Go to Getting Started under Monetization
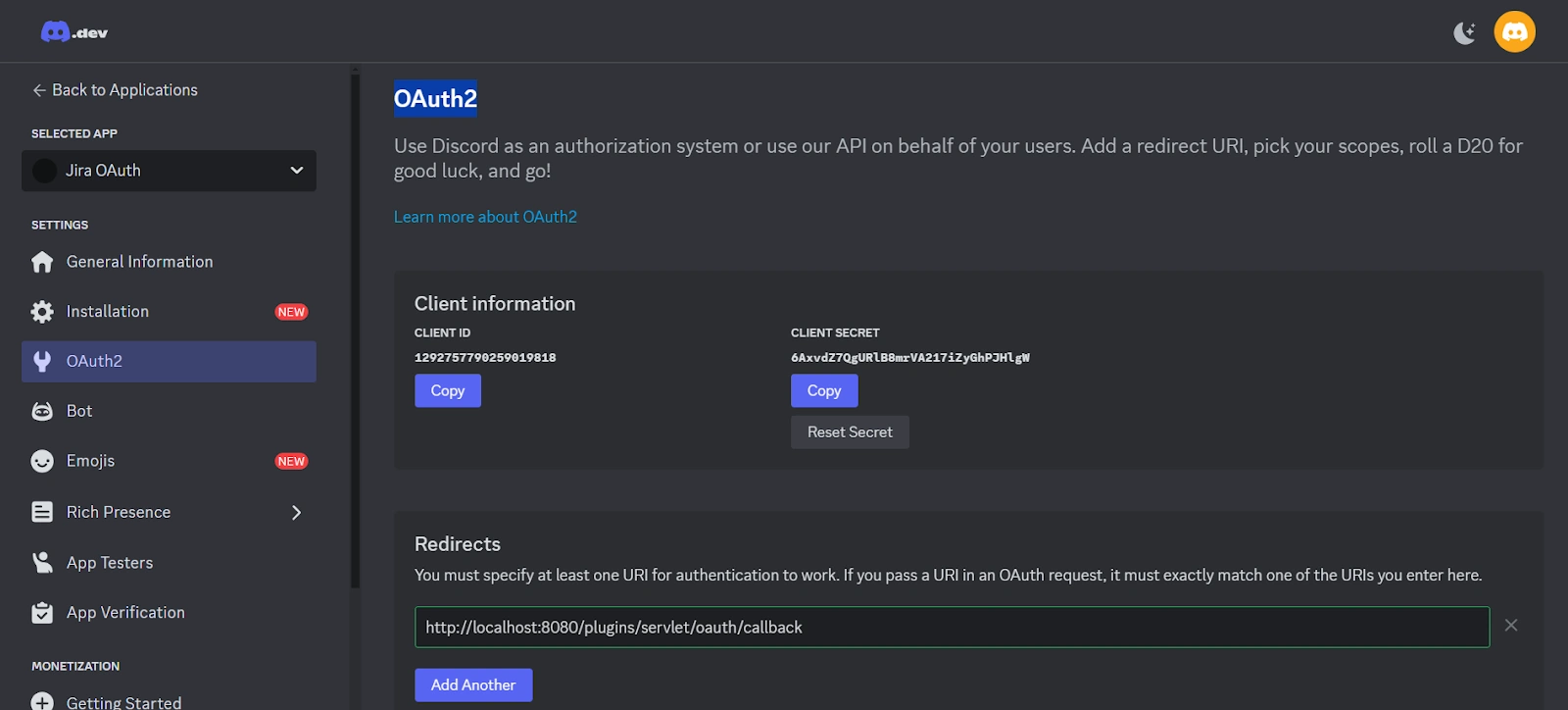This screenshot has height=710, width=1568. (169, 702)
